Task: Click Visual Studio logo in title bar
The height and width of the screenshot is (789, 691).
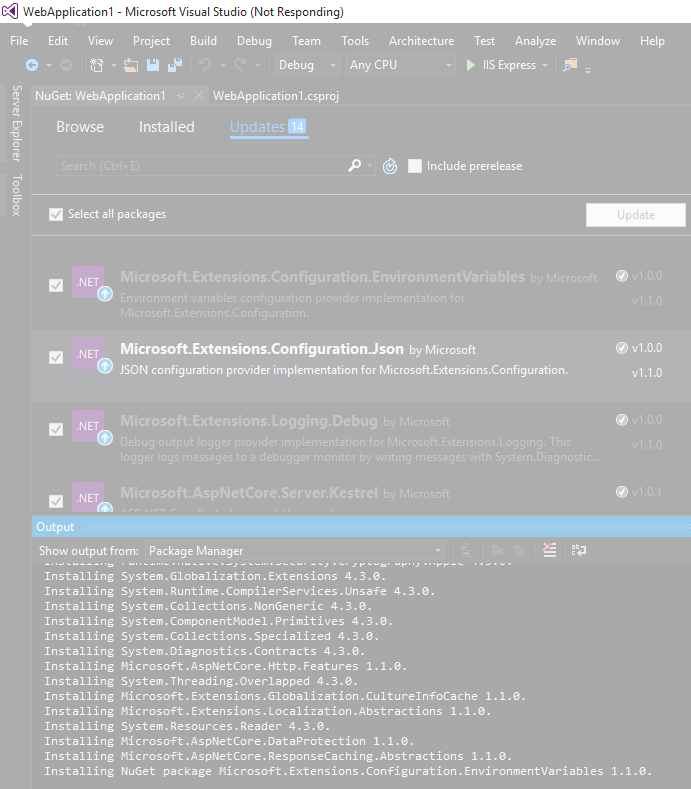Action: [10, 11]
